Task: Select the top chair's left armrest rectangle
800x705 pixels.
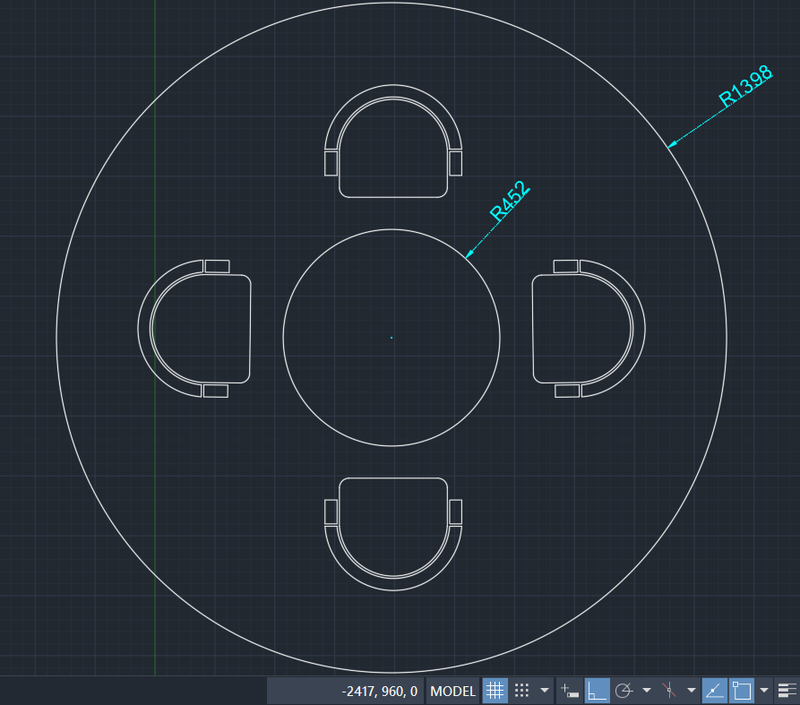Action: click(x=331, y=163)
